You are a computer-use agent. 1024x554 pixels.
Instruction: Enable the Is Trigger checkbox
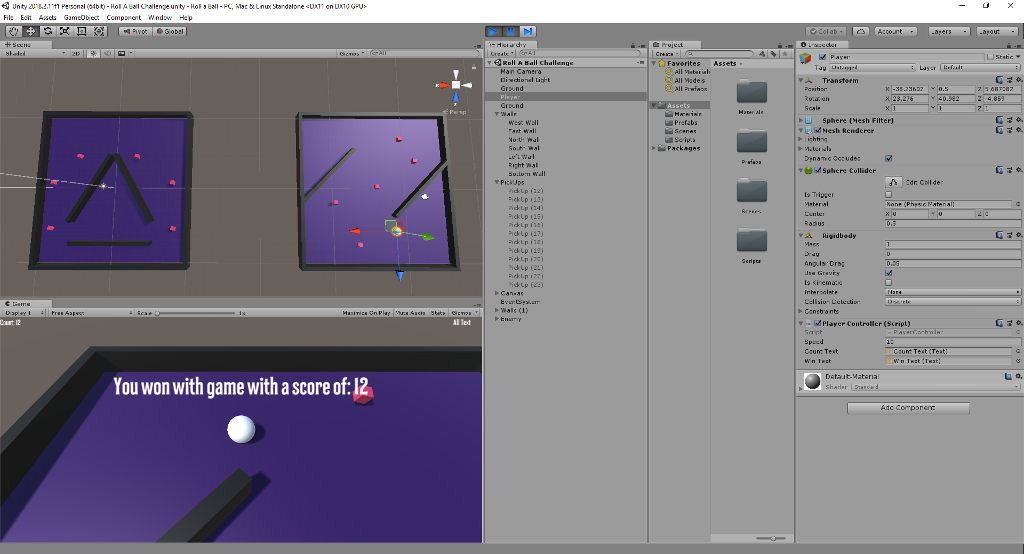click(x=888, y=195)
